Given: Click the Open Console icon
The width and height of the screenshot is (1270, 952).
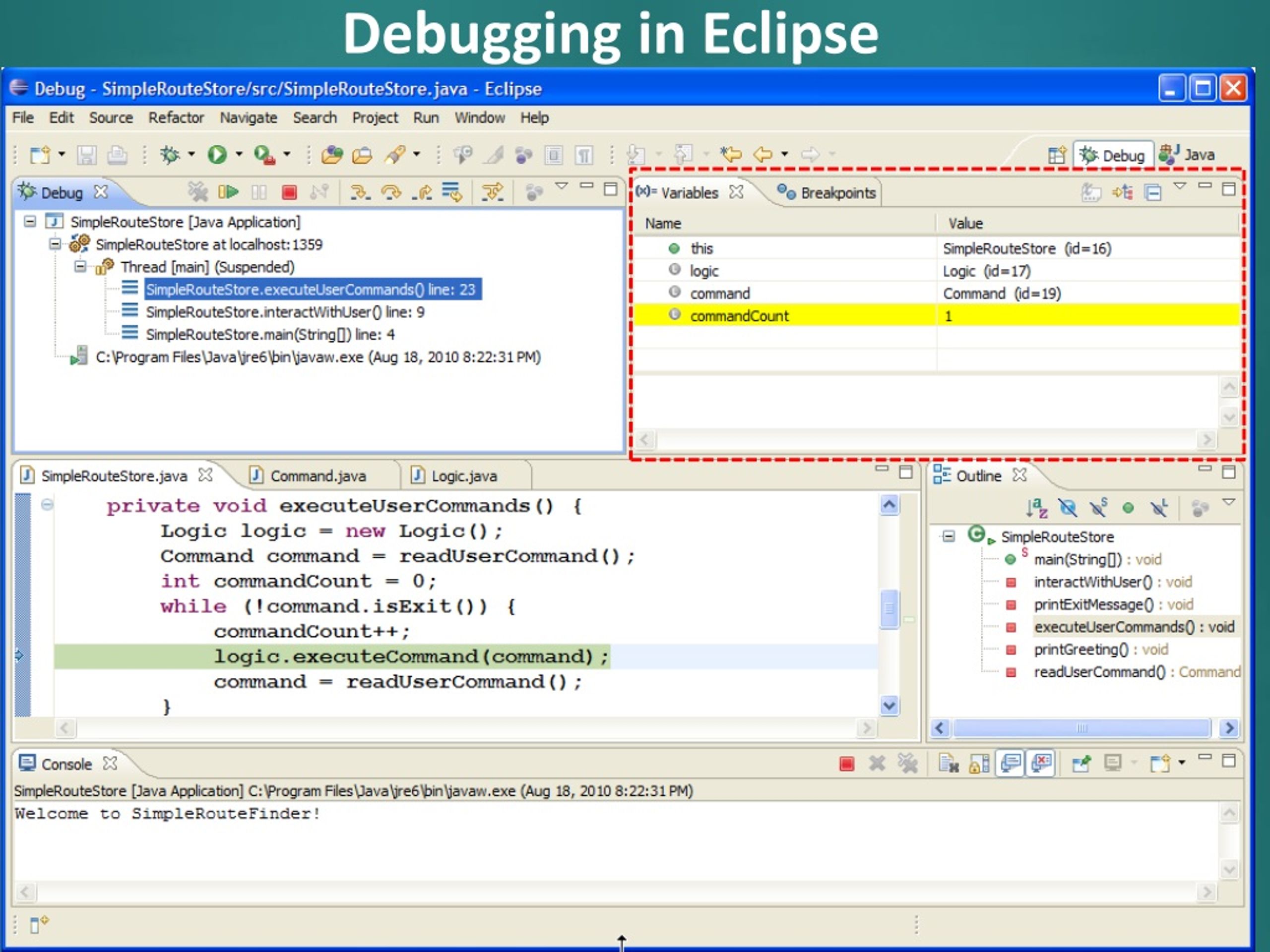Looking at the screenshot, I should 1160,763.
